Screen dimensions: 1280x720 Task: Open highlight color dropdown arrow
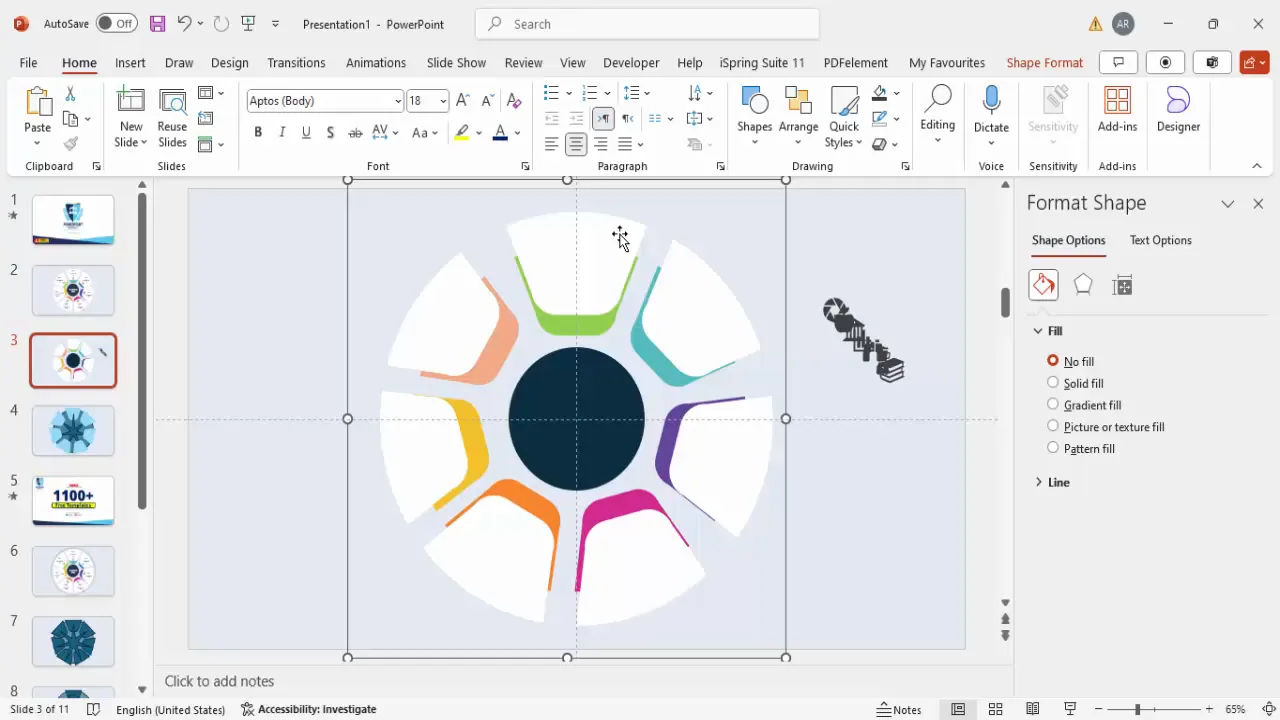point(479,132)
